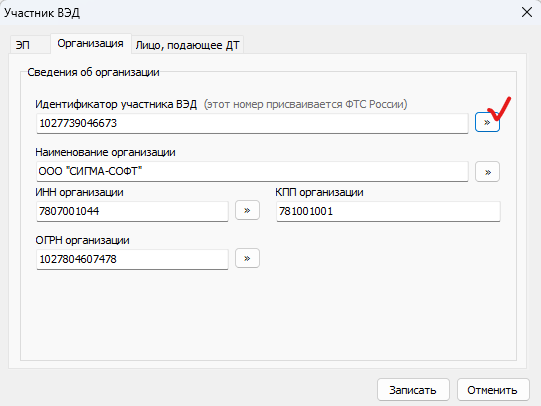Click the » button beside ИНН организации field
The height and width of the screenshot is (406, 541).
(x=247, y=210)
